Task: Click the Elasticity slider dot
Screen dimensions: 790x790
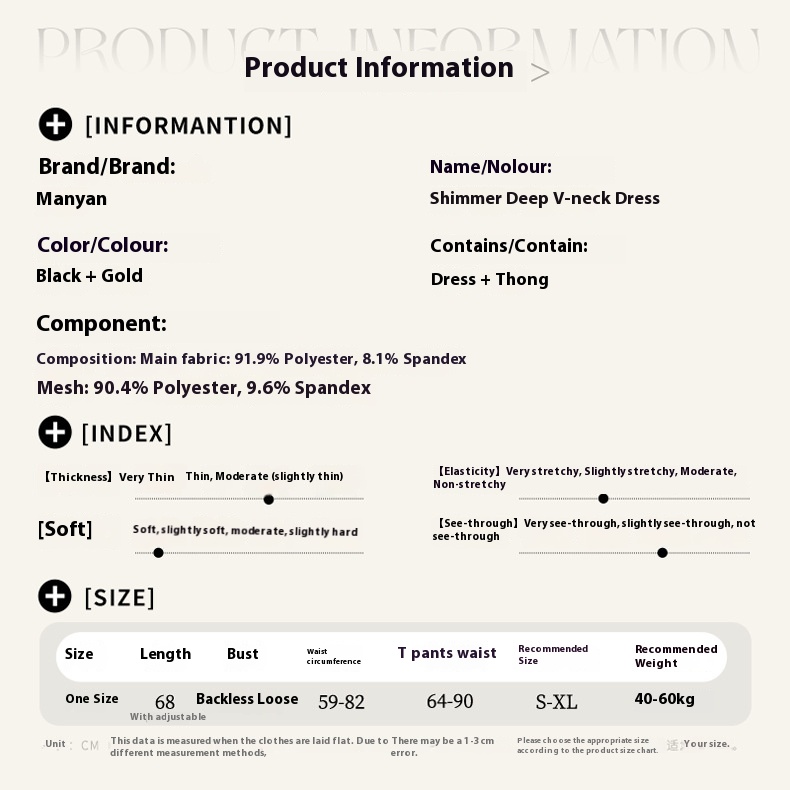Action: coord(603,498)
